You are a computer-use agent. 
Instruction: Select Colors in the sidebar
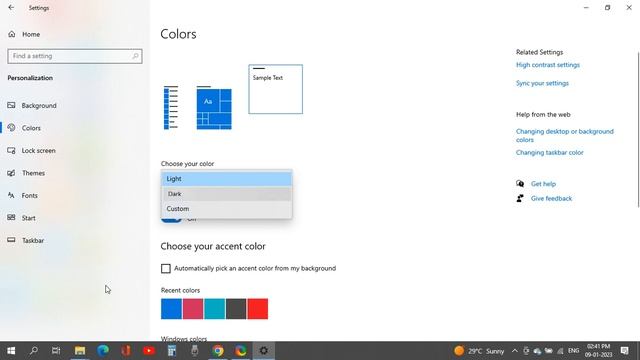[x=24, y=128]
